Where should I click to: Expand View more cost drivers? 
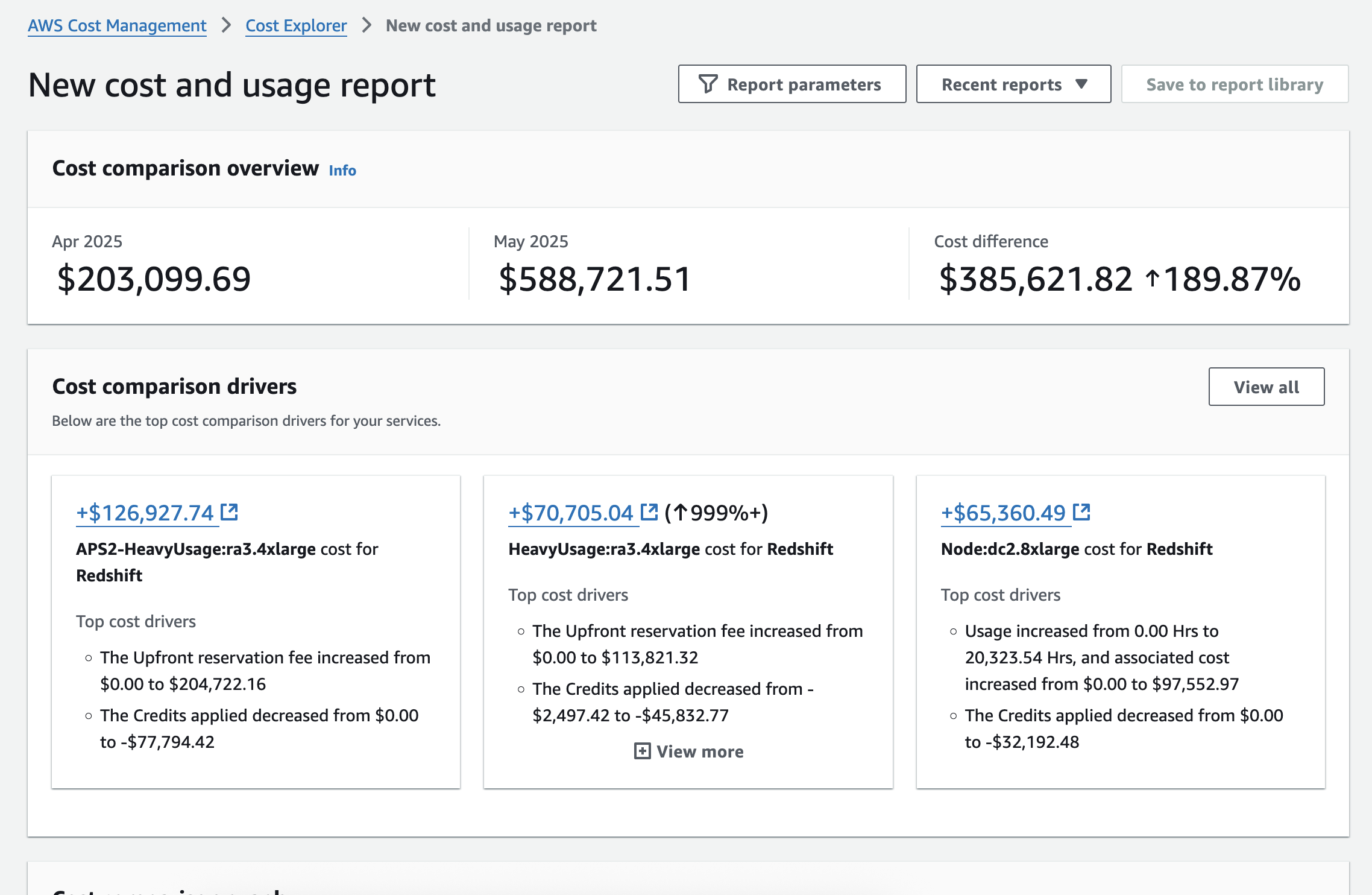[699, 751]
